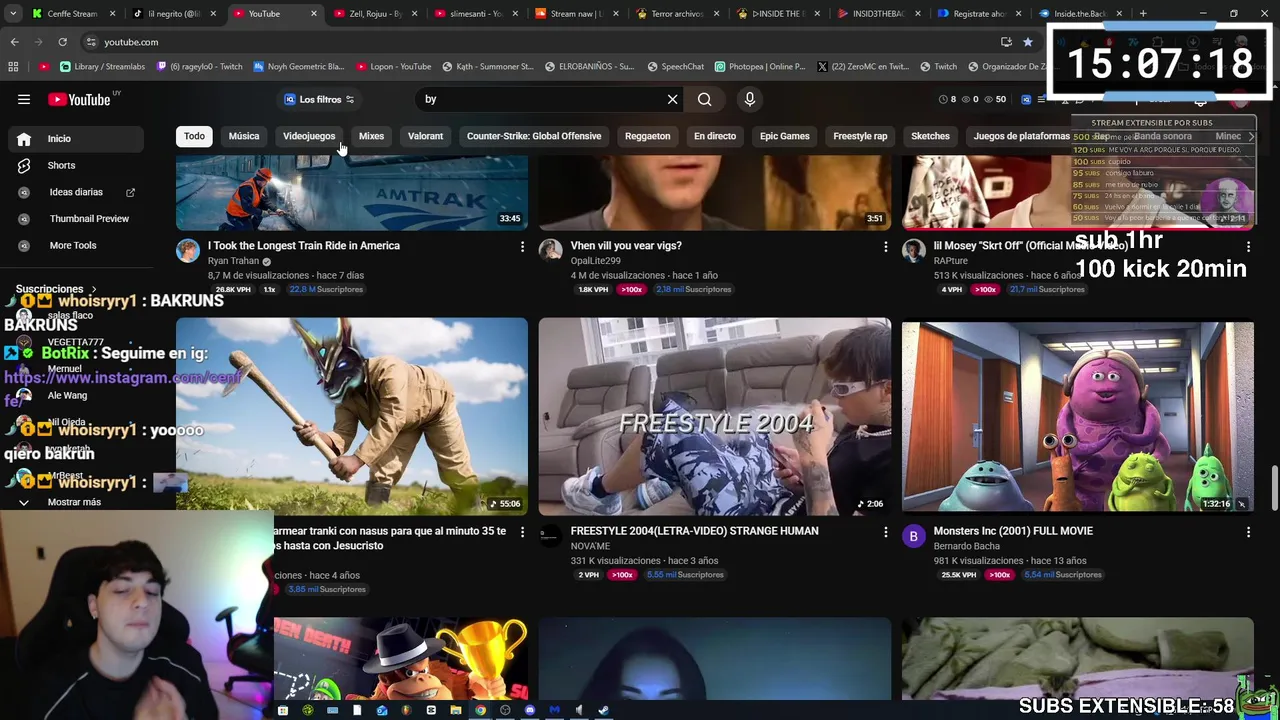The height and width of the screenshot is (720, 1280).
Task: Open options for 'I Took the Longest Train Ride' video
Action: coord(522,246)
